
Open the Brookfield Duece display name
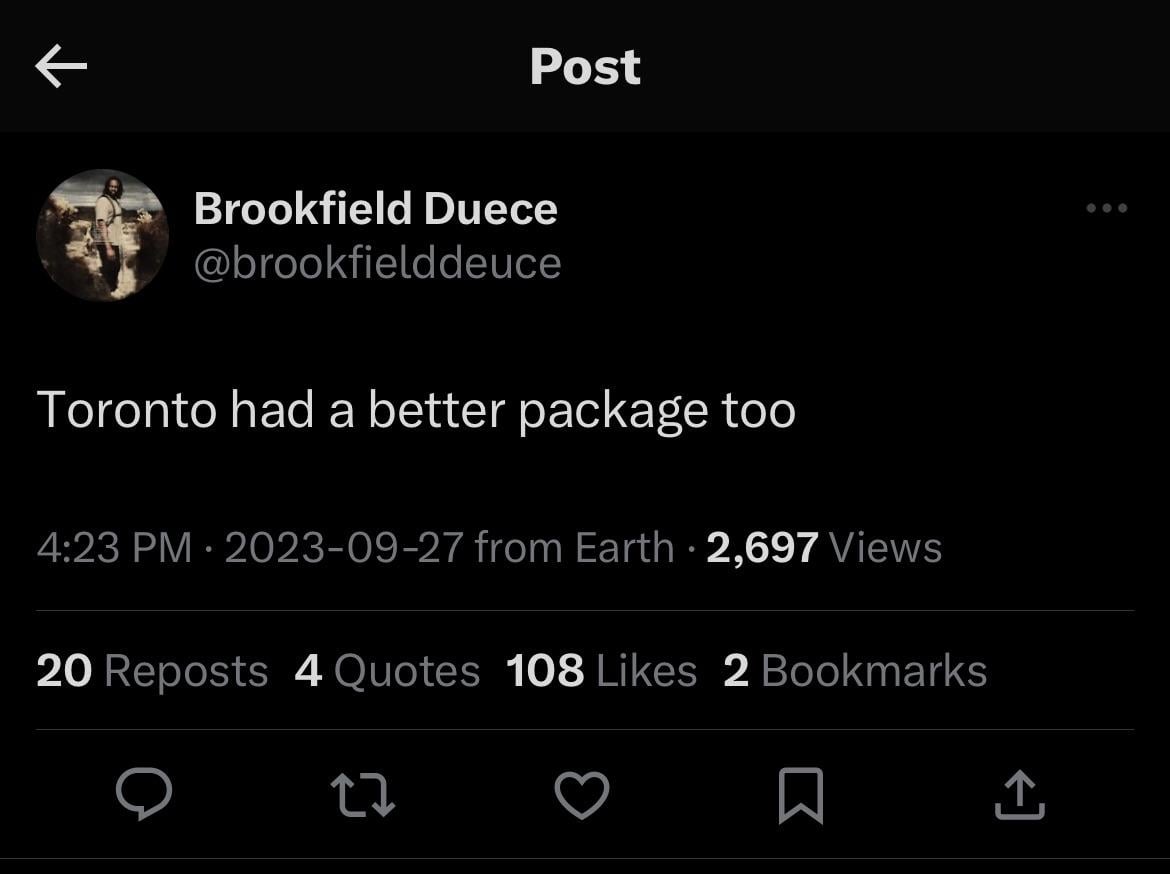click(x=375, y=209)
